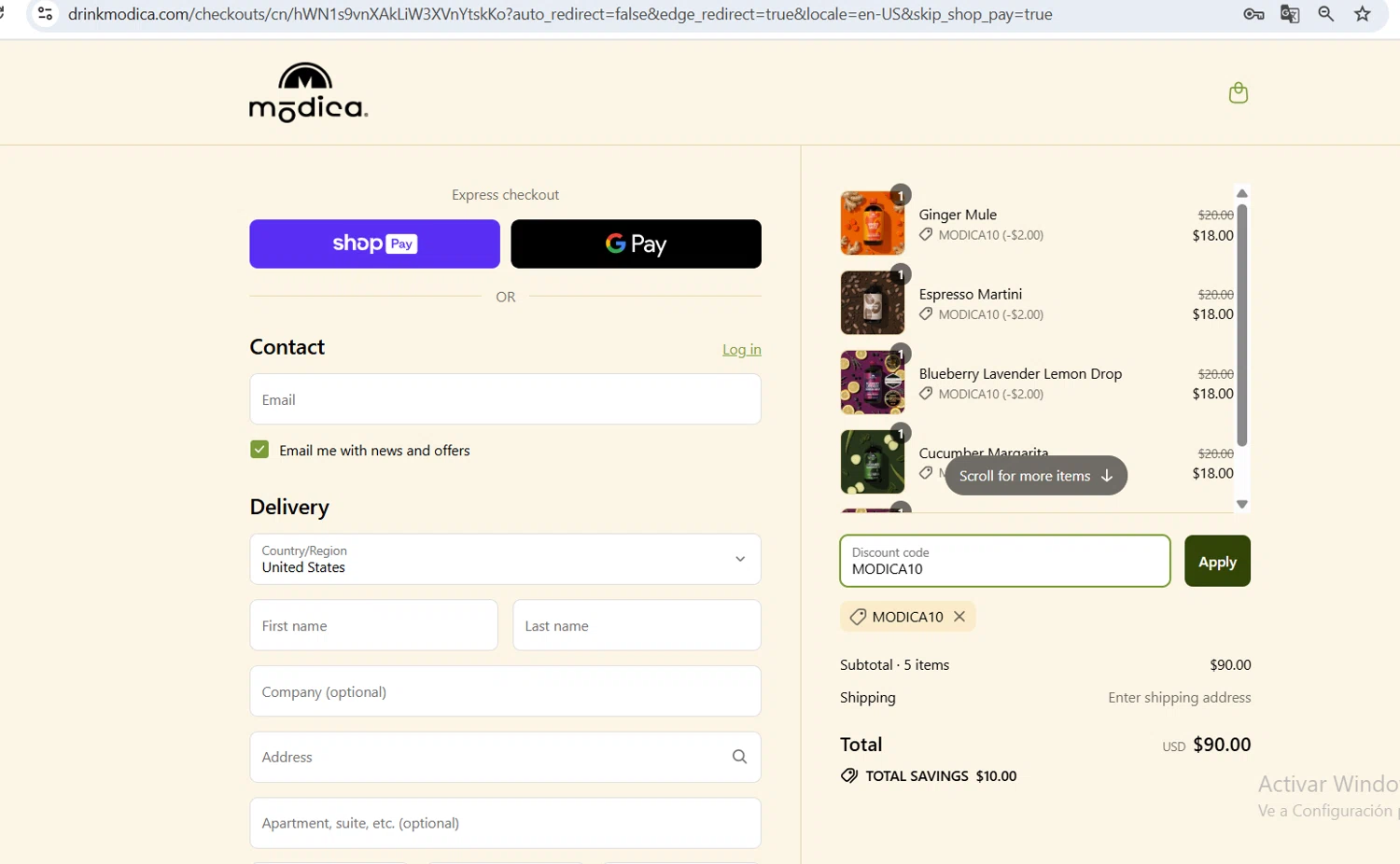Click the Espresso Martini item name
The image size is (1400, 864).
[x=971, y=294]
